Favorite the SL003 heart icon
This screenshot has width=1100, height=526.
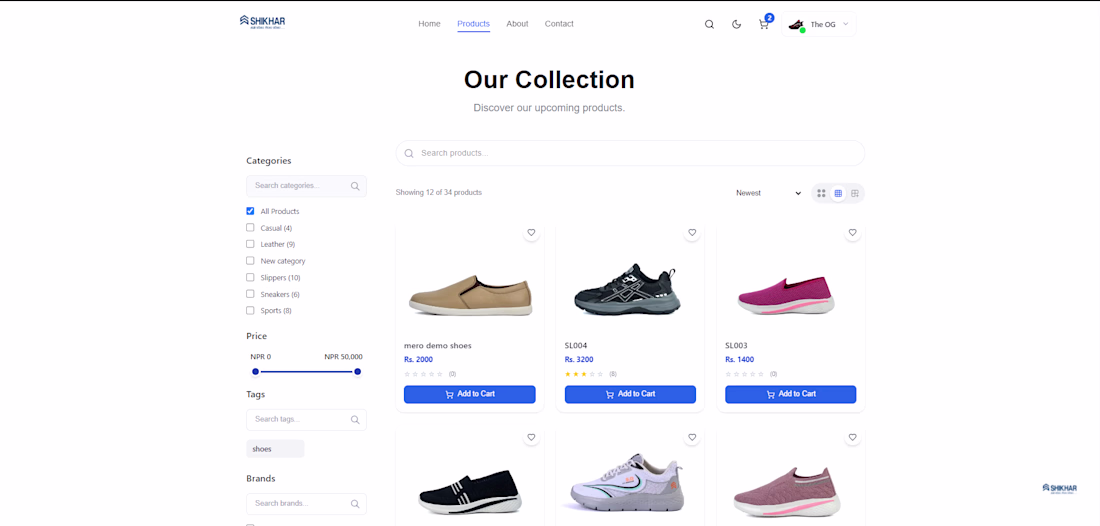[x=852, y=233]
